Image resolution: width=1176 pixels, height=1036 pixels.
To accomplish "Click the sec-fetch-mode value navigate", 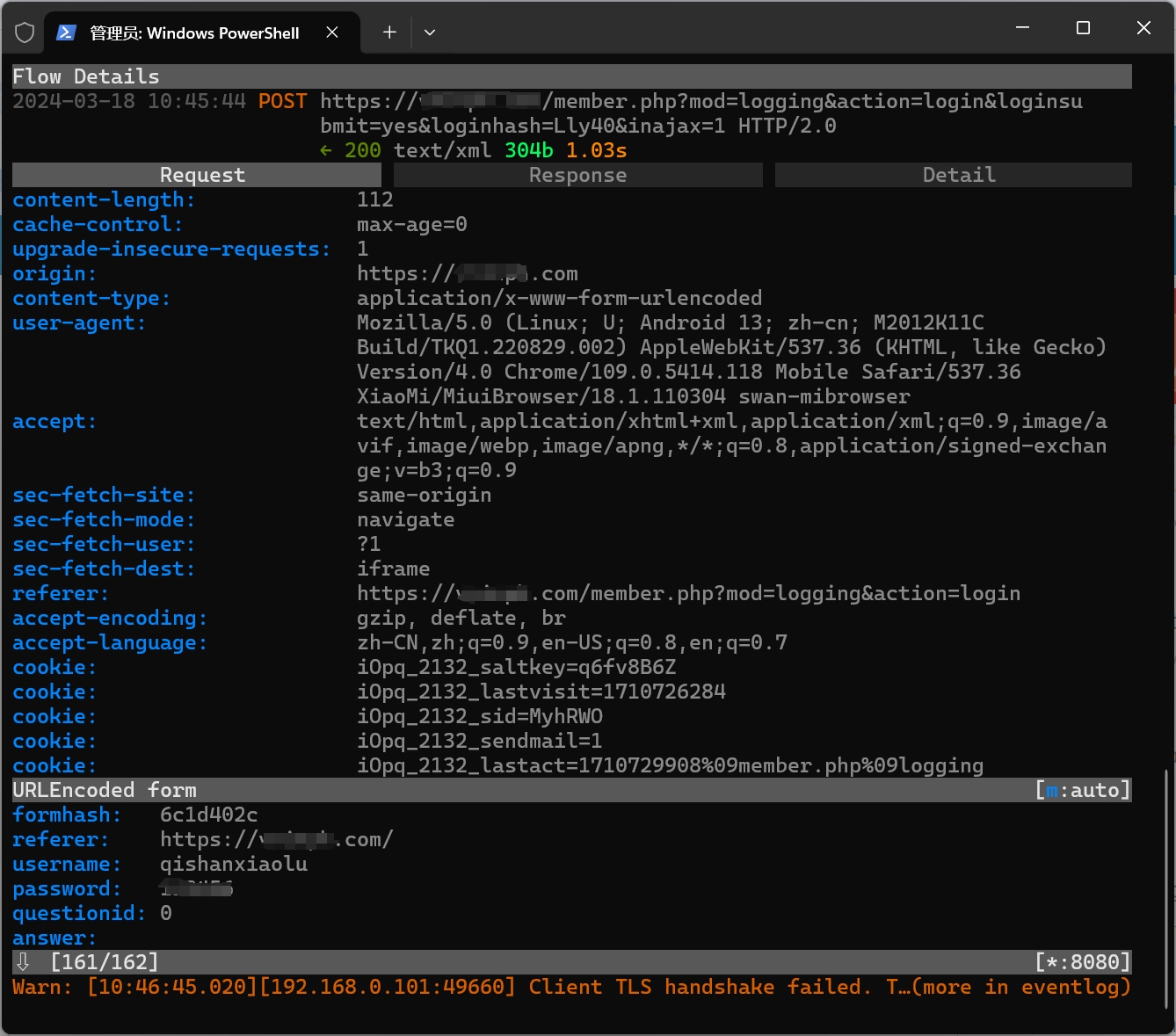I will click(406, 519).
